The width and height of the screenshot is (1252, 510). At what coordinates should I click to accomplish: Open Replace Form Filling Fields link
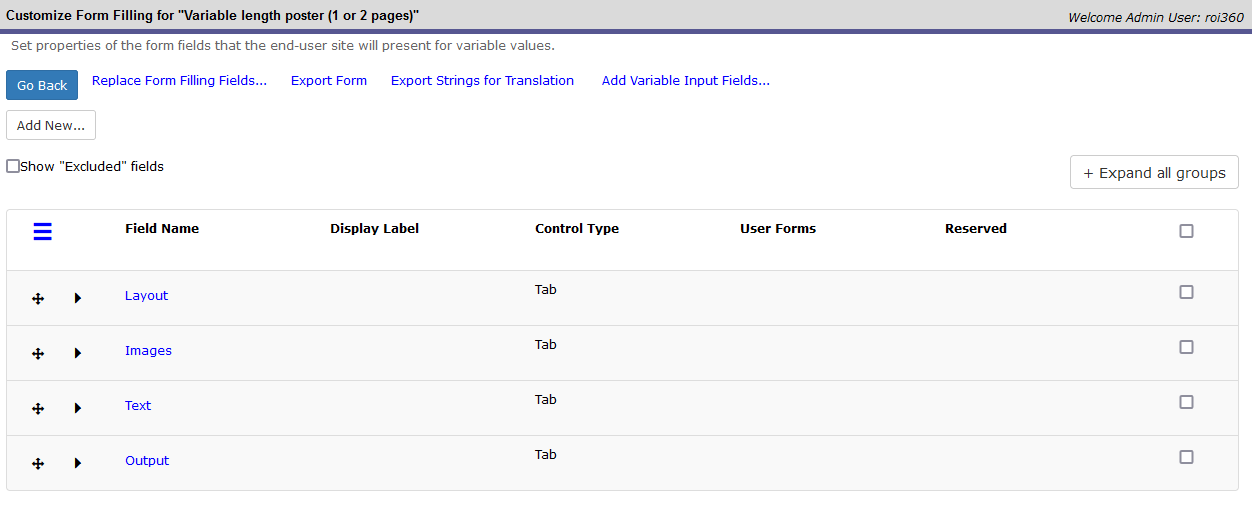point(179,81)
